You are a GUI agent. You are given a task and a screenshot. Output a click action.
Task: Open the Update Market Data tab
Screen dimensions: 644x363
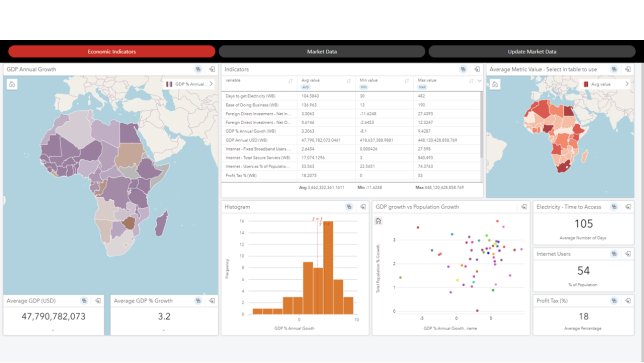[x=532, y=51]
